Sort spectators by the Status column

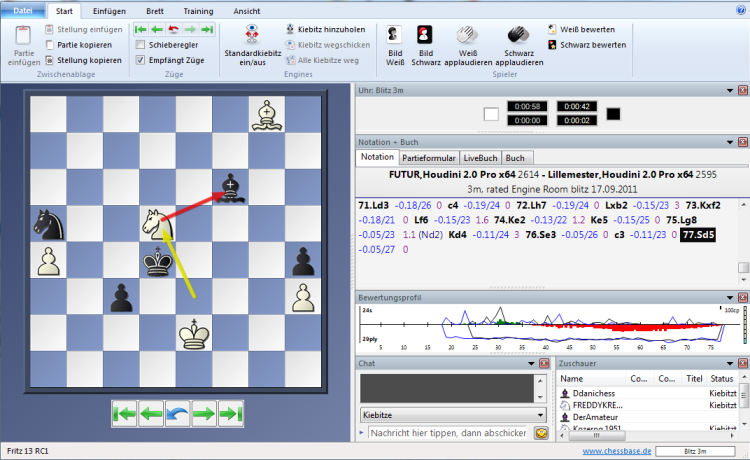click(x=722, y=379)
